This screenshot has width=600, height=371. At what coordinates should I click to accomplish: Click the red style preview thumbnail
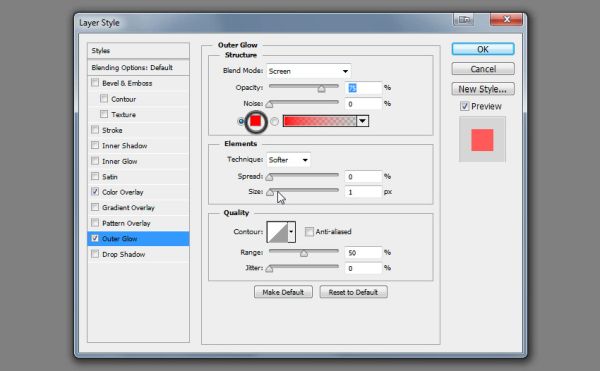(x=482, y=140)
